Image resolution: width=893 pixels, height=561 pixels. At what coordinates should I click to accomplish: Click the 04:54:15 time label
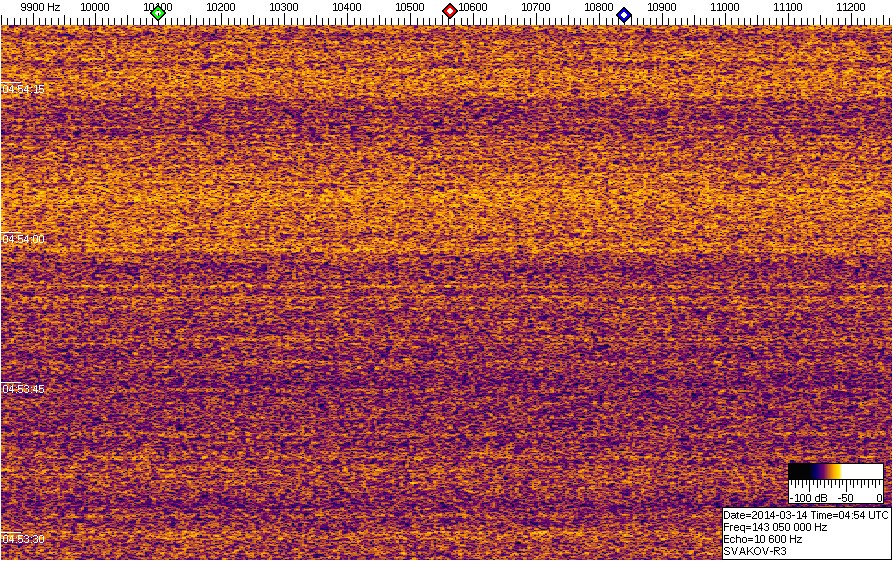coord(23,89)
